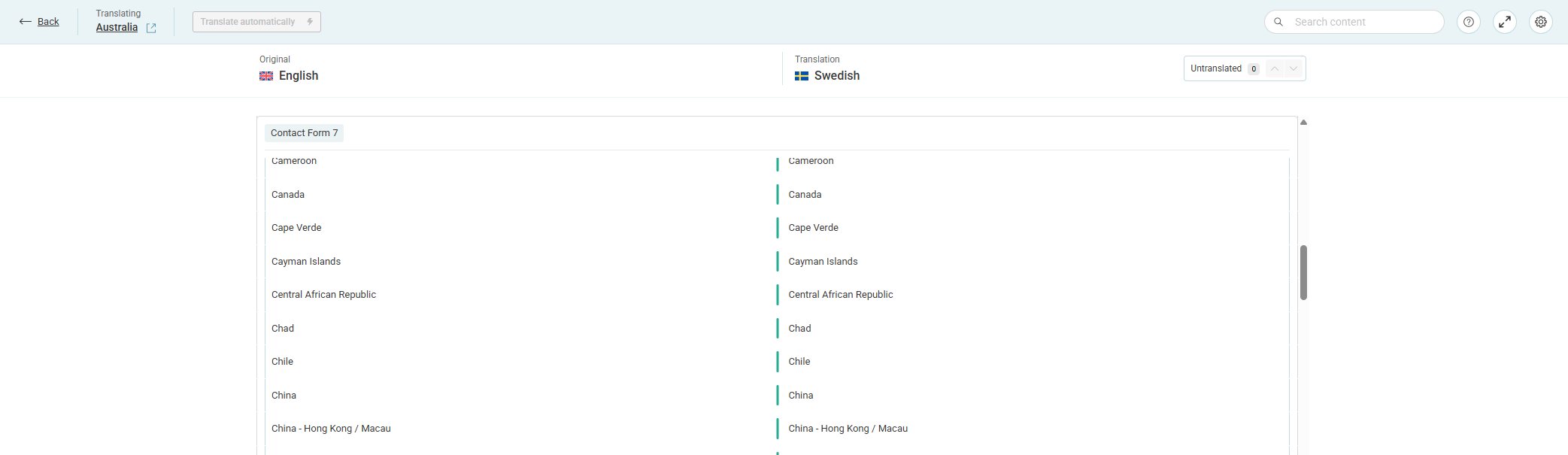Click the scroll up arrow of list
The height and width of the screenshot is (455, 1568).
1303,122
